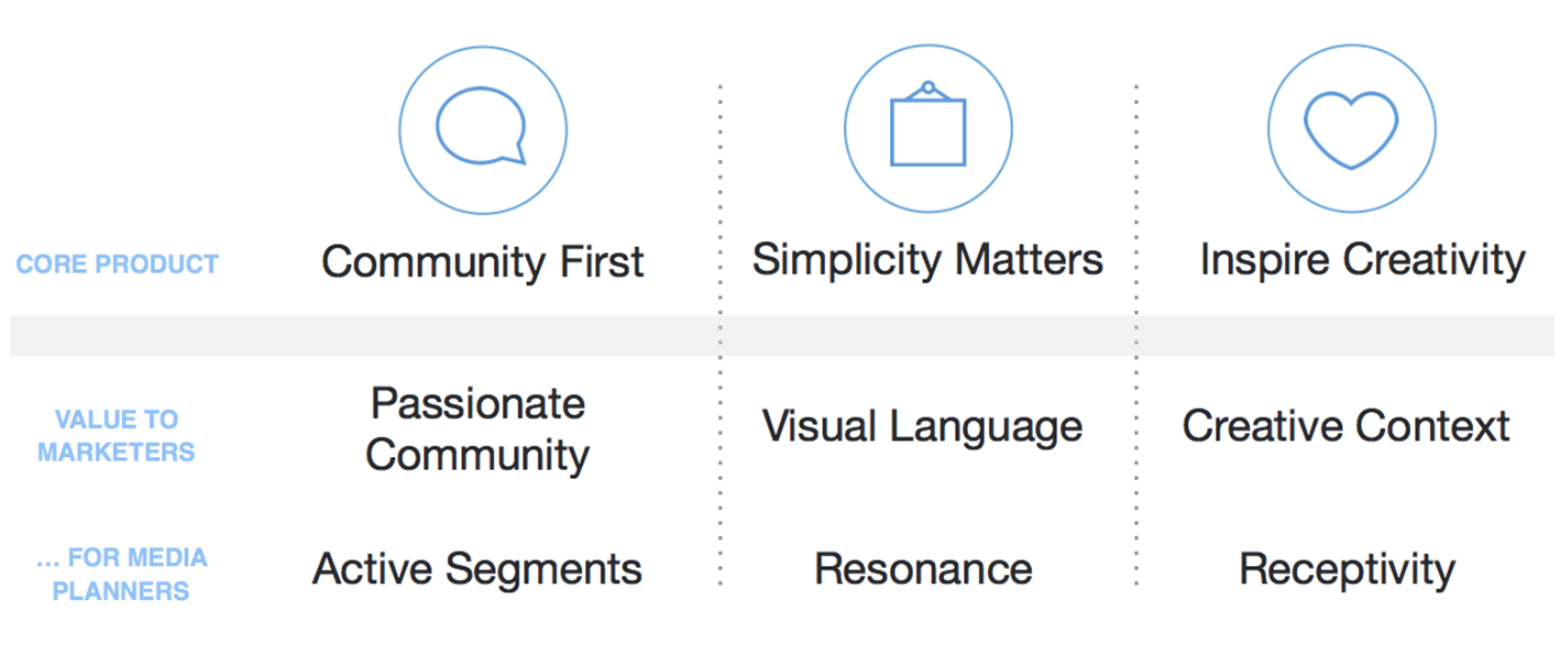Click the Resonance text
Viewport: 1568px width, 666px height.
tap(923, 569)
